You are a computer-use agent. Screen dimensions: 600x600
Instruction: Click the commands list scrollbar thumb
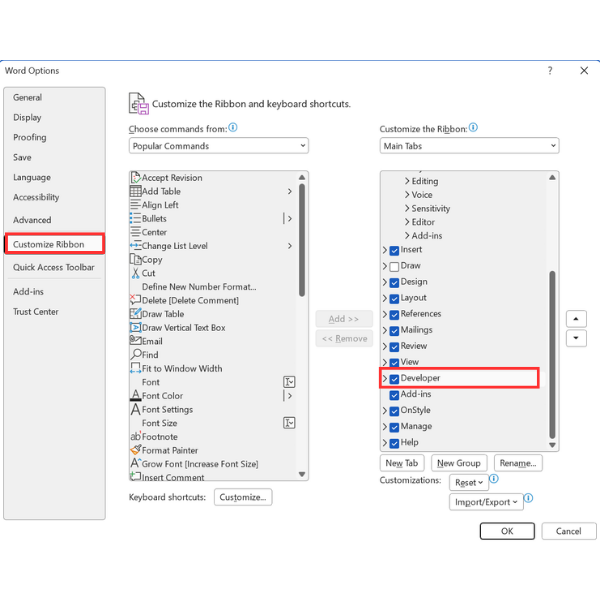click(302, 240)
